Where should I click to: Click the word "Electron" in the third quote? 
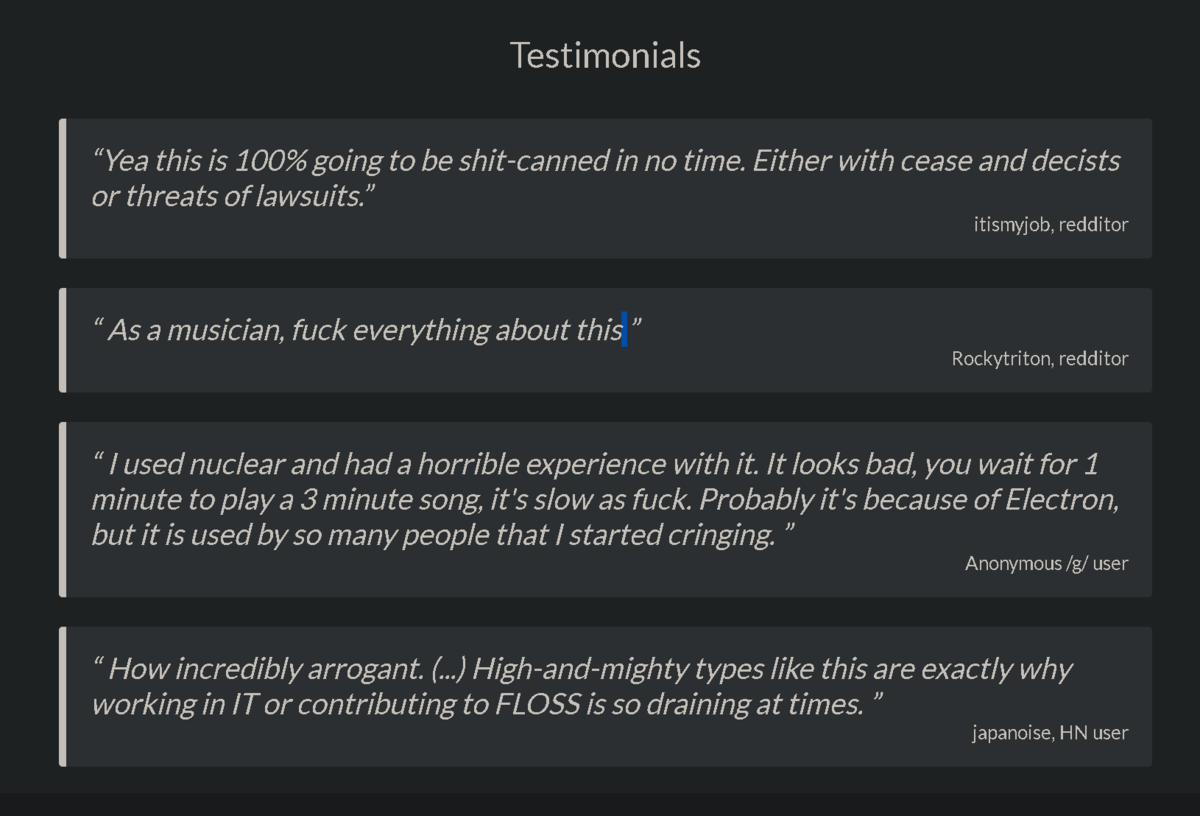1062,499
